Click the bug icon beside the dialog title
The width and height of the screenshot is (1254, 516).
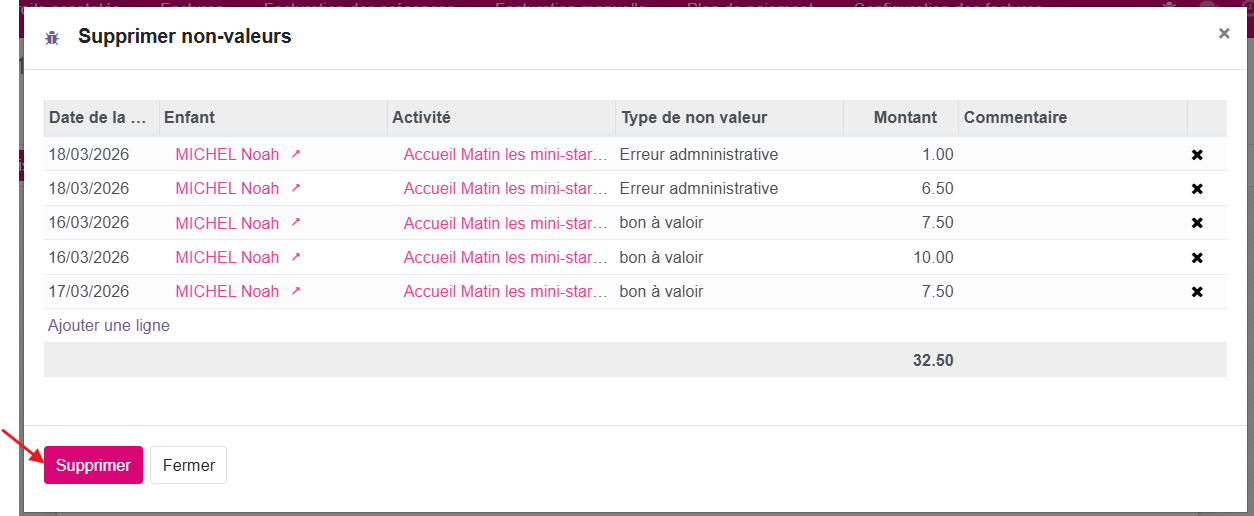(x=52, y=38)
